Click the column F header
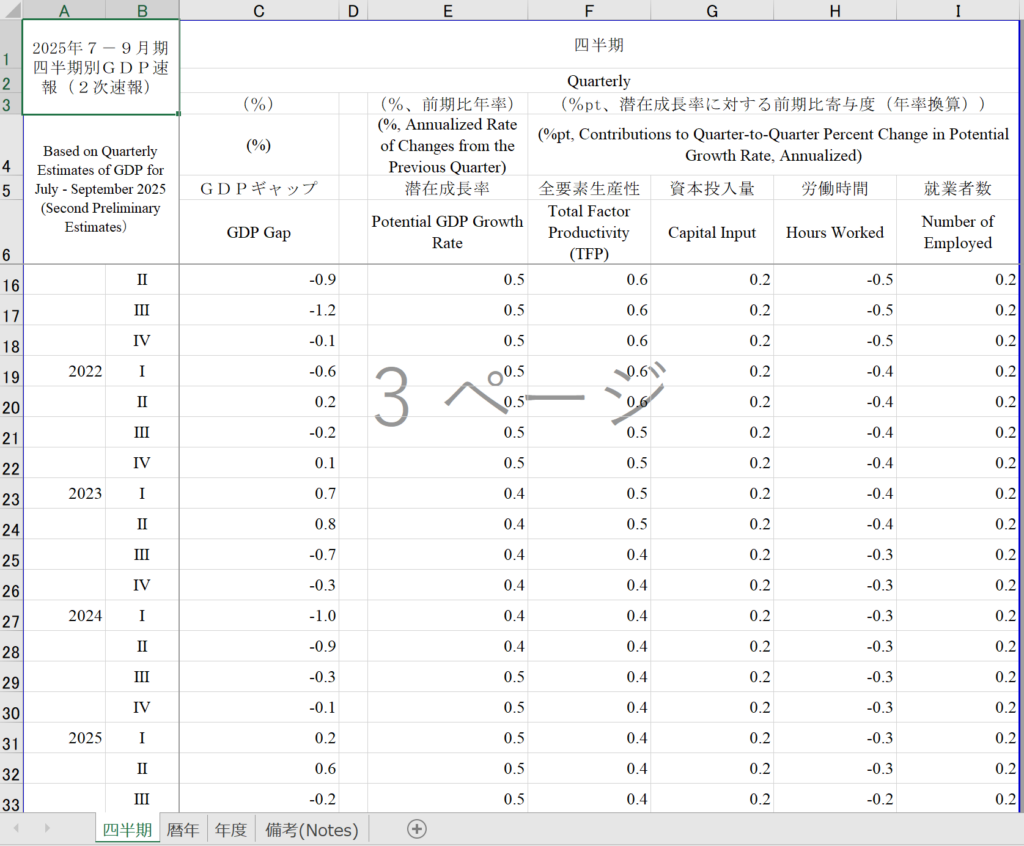 tap(588, 10)
